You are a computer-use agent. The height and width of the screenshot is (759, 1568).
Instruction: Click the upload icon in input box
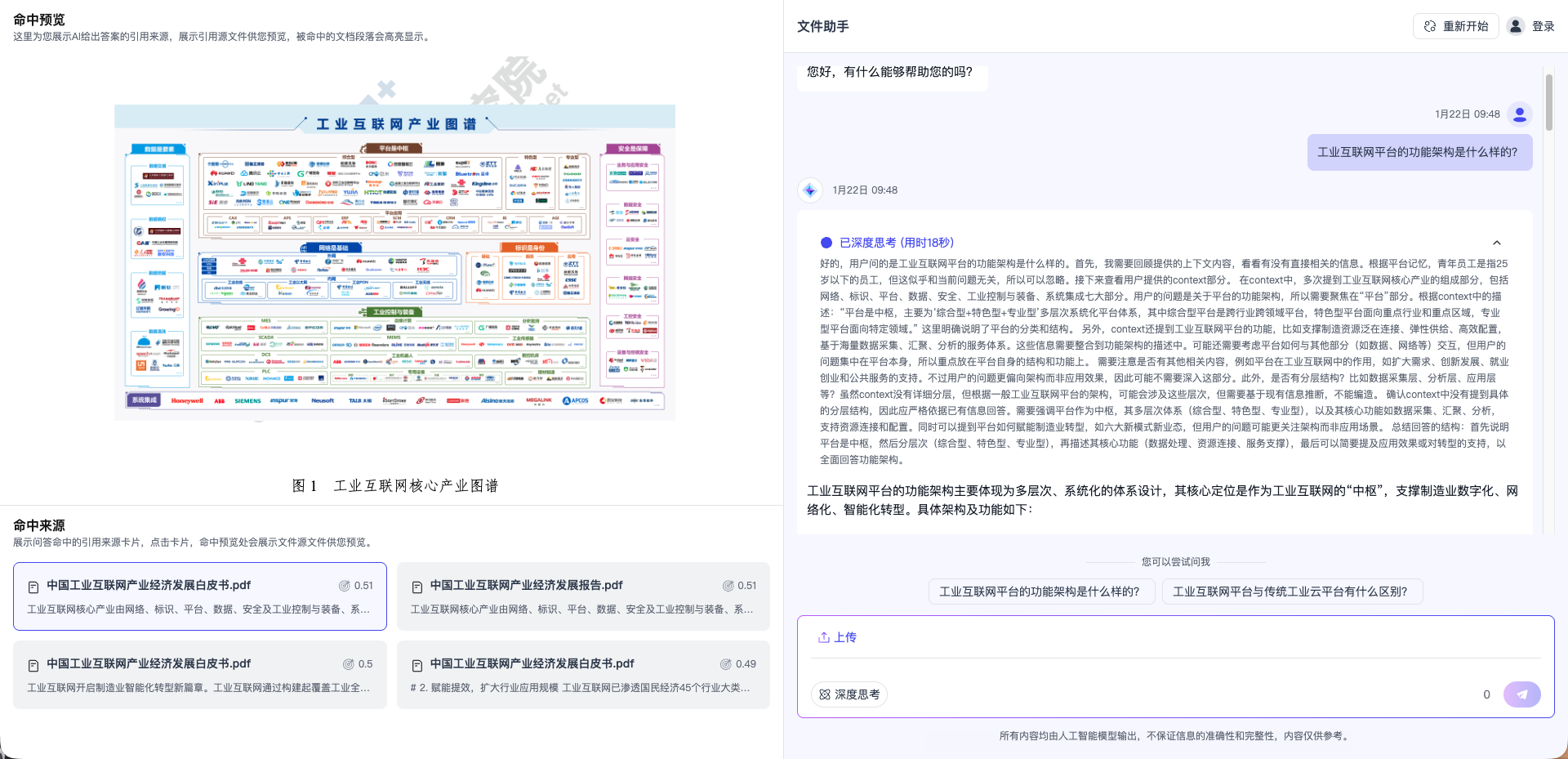pyautogui.click(x=824, y=637)
